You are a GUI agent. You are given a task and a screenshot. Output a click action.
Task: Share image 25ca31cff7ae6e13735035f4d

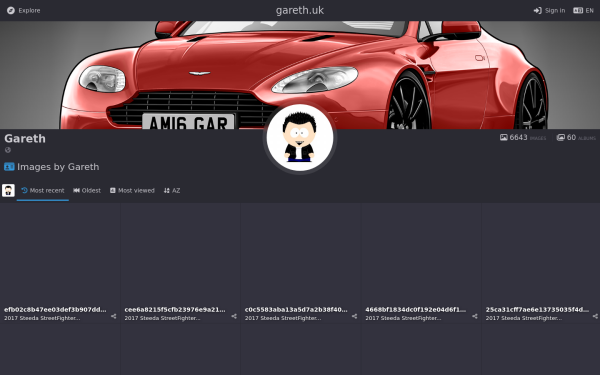click(595, 316)
